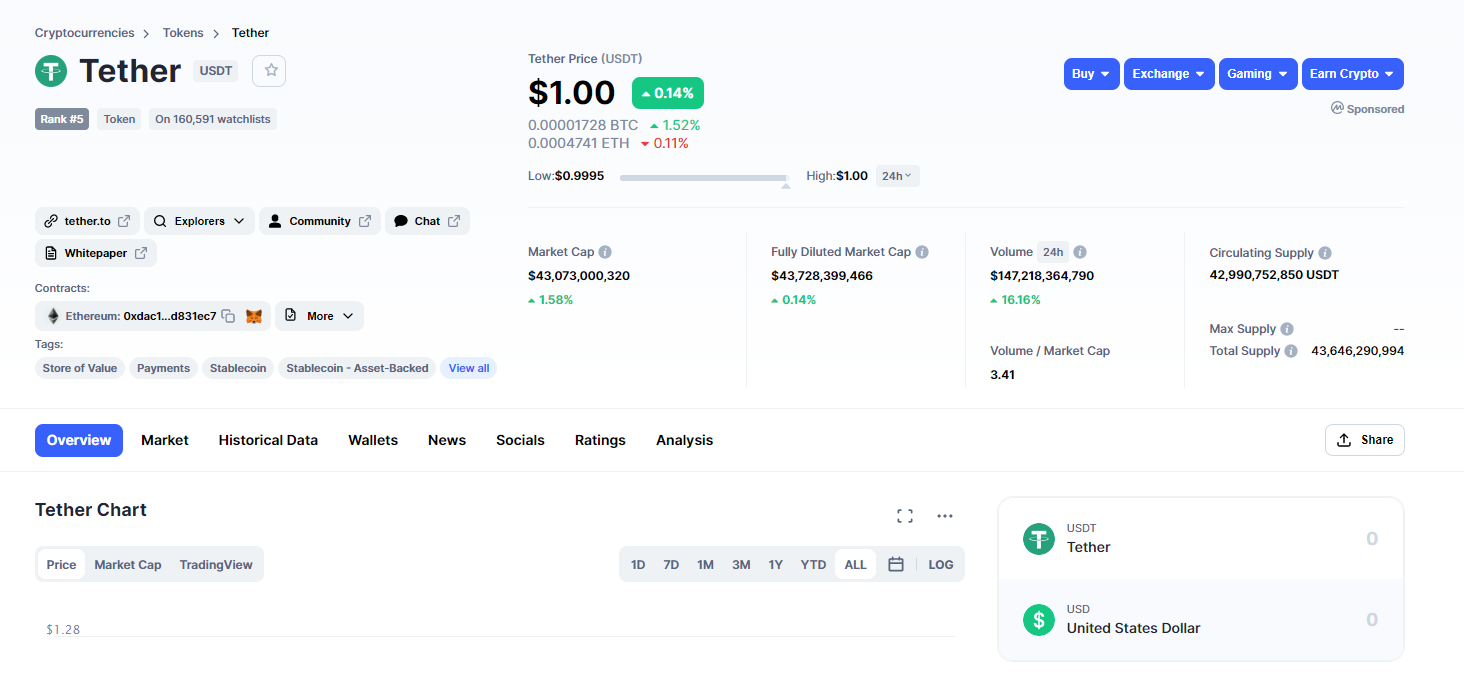
Task: Click USDT Tether logo in converter
Action: (x=1039, y=539)
